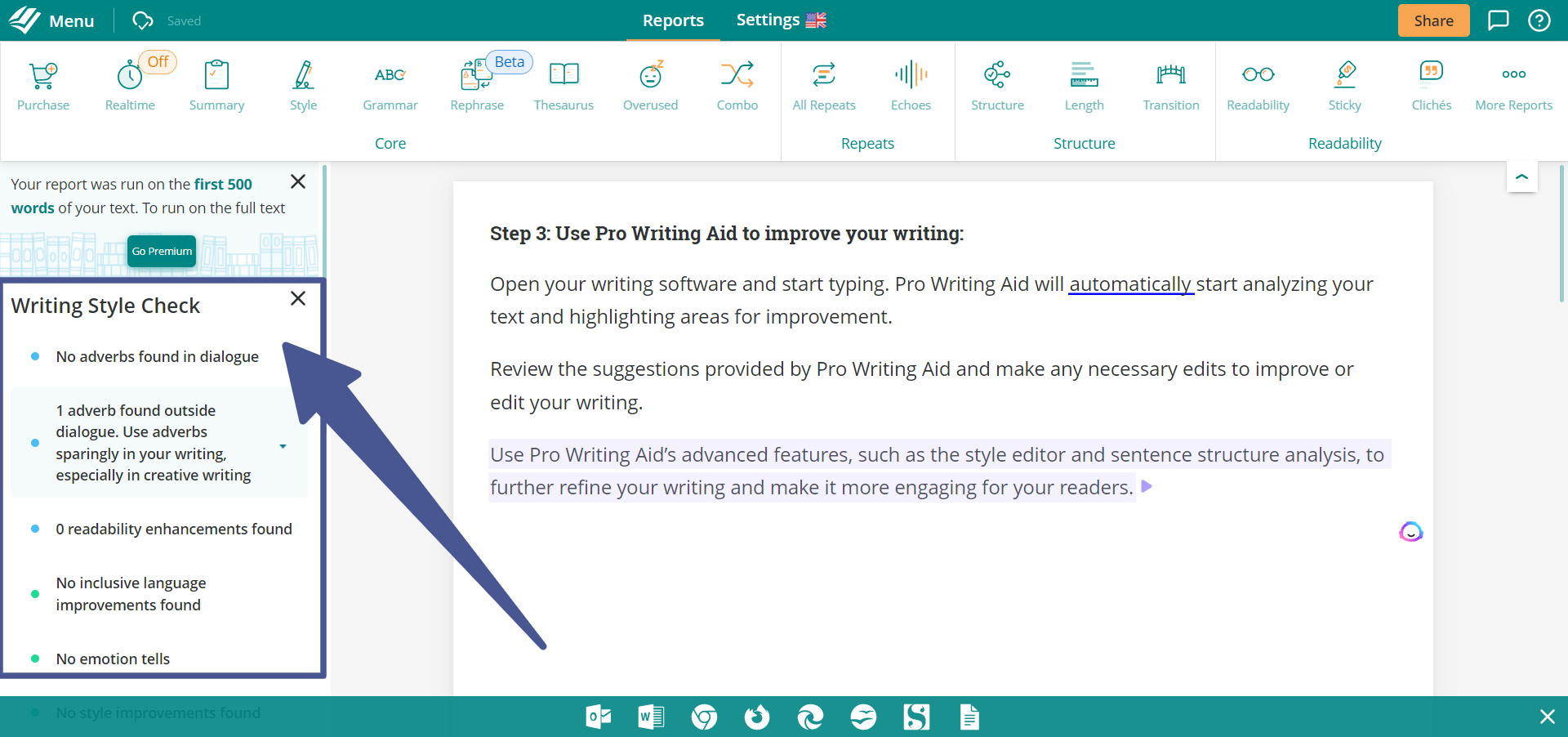This screenshot has height=737, width=1568.
Task: Dismiss the first 500 words notice
Action: coord(298,181)
